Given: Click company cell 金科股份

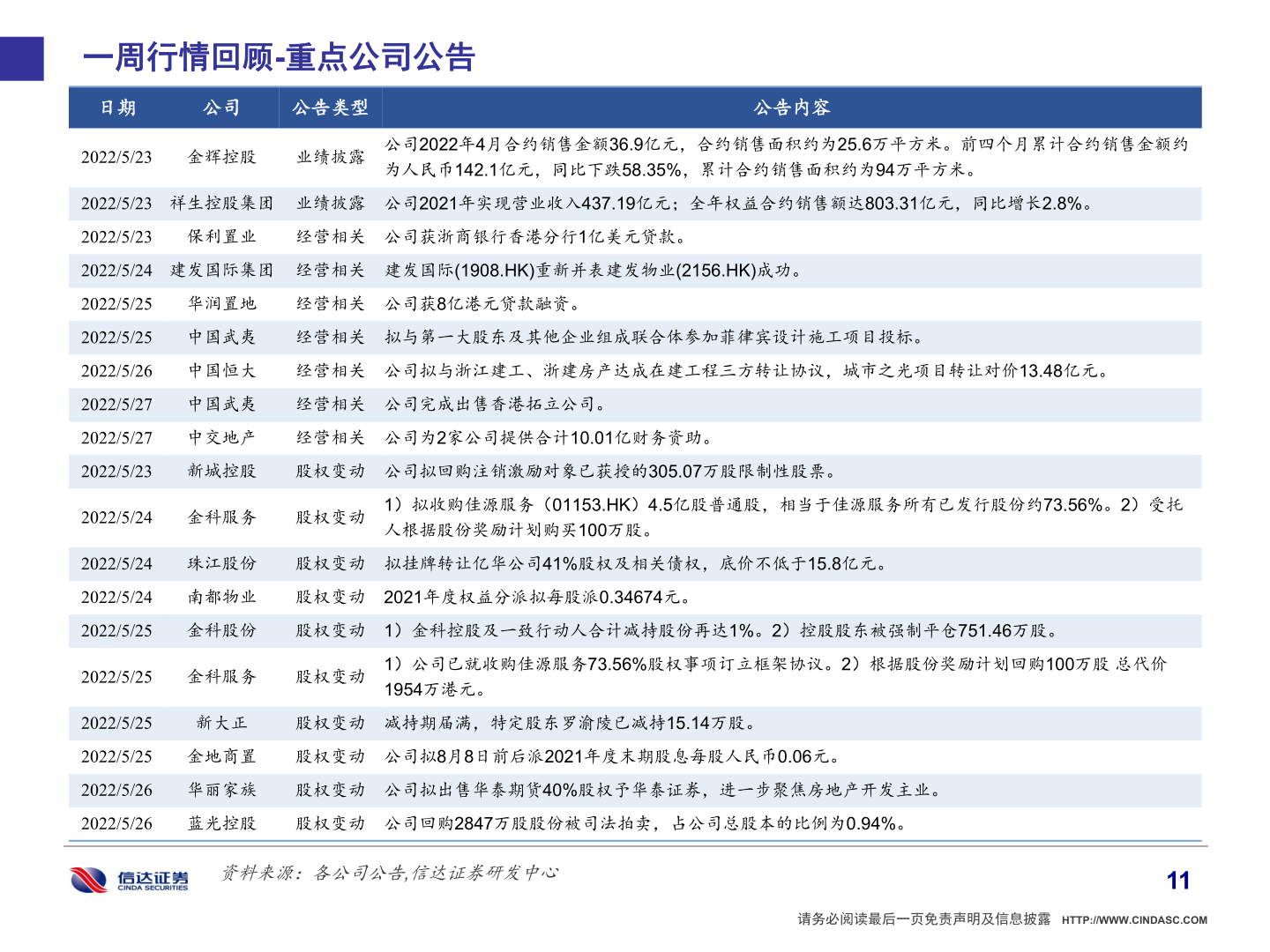Looking at the screenshot, I should pos(221,631).
